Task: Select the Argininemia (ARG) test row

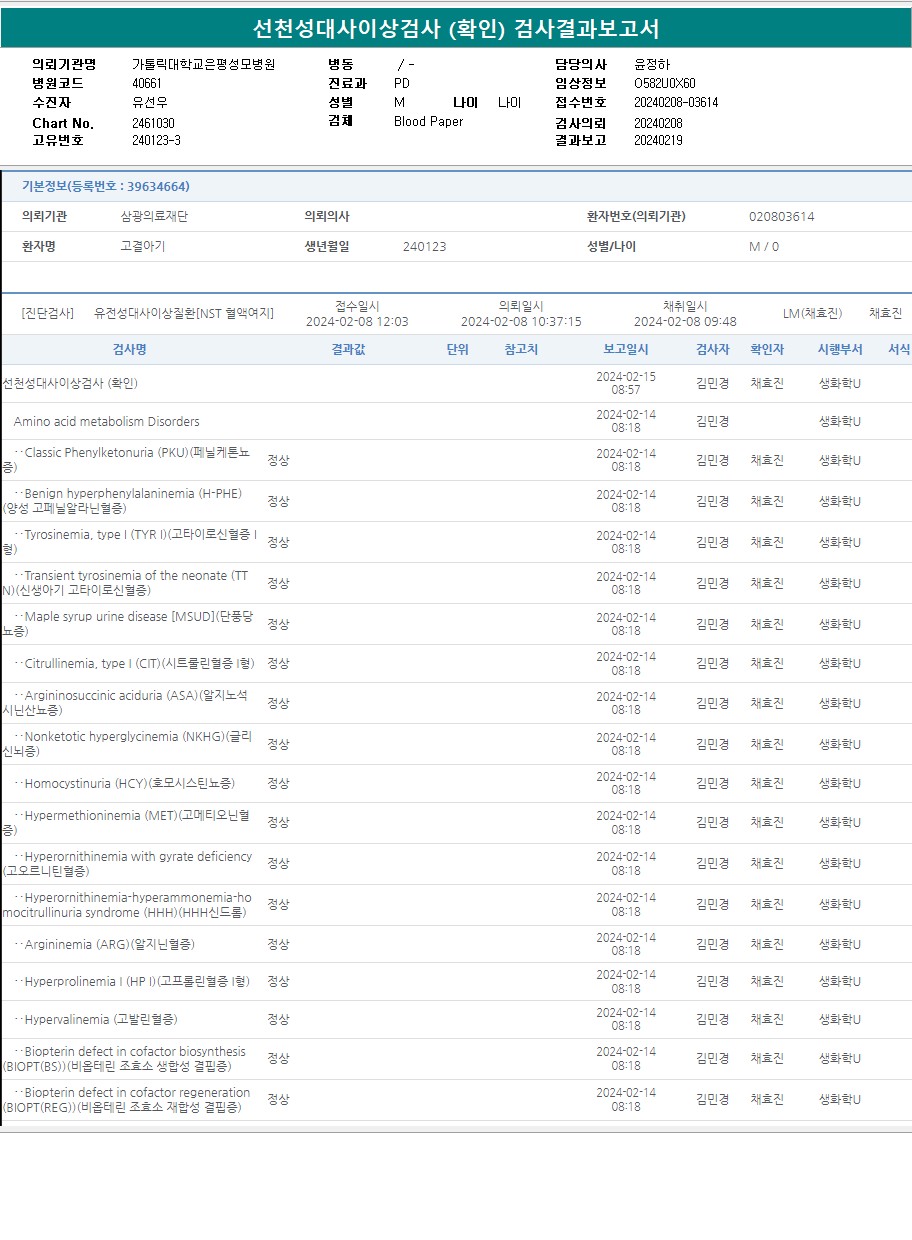Action: click(x=109, y=944)
